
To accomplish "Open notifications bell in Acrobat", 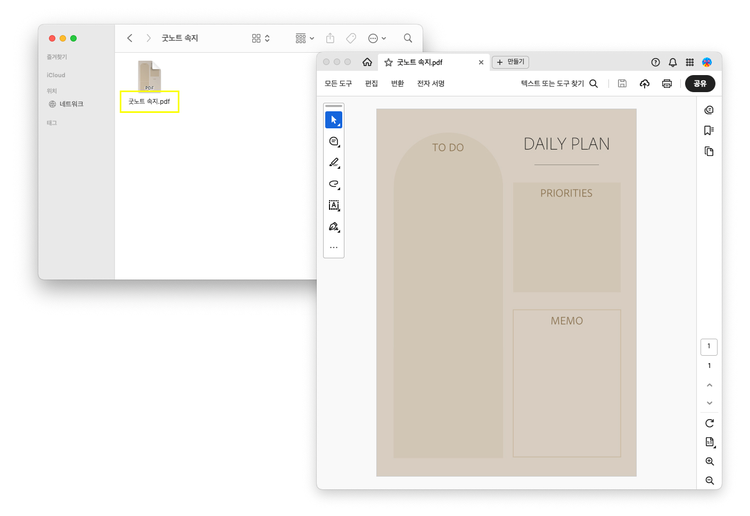I will (x=673, y=62).
